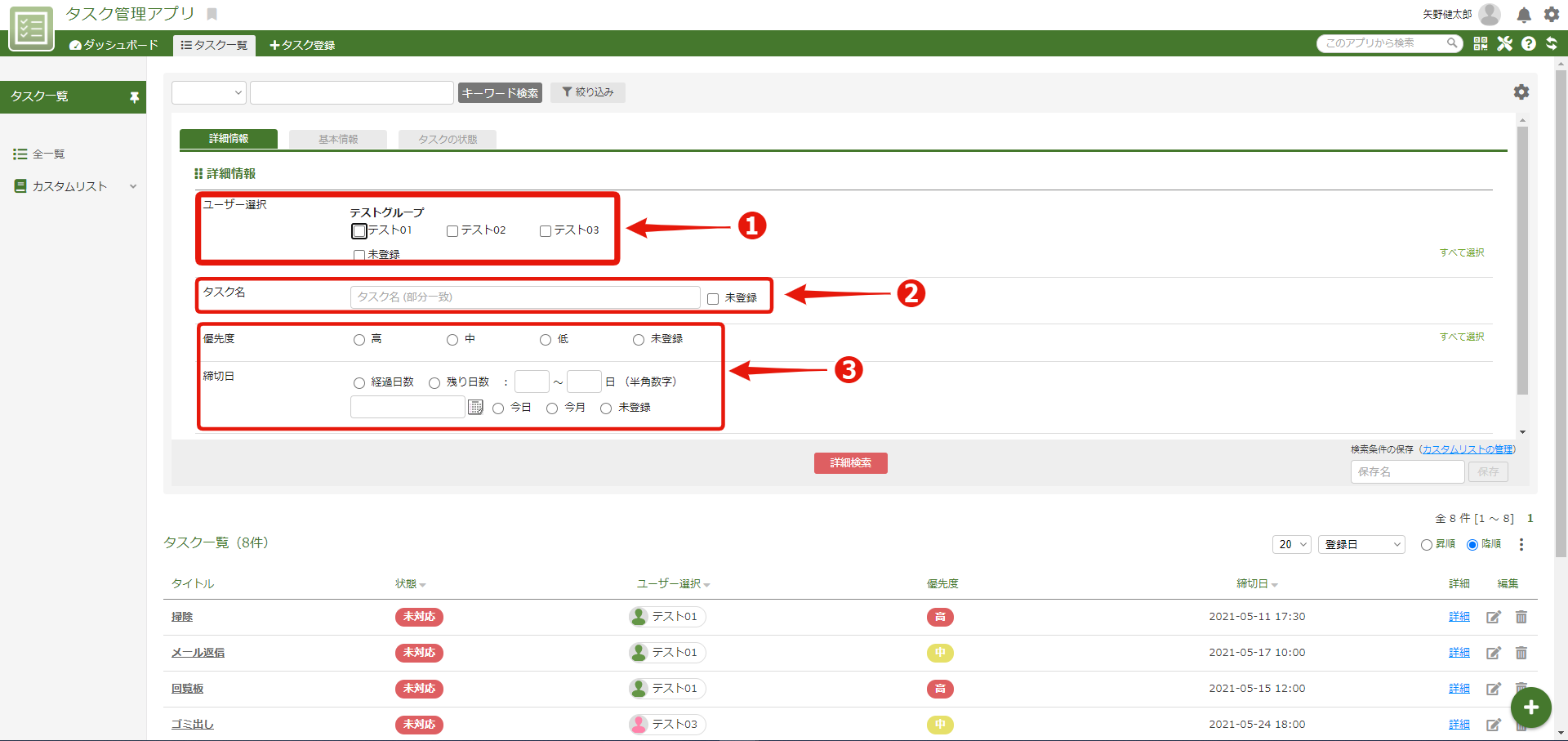
Task: Click the notification bell icon
Action: pyautogui.click(x=1522, y=14)
